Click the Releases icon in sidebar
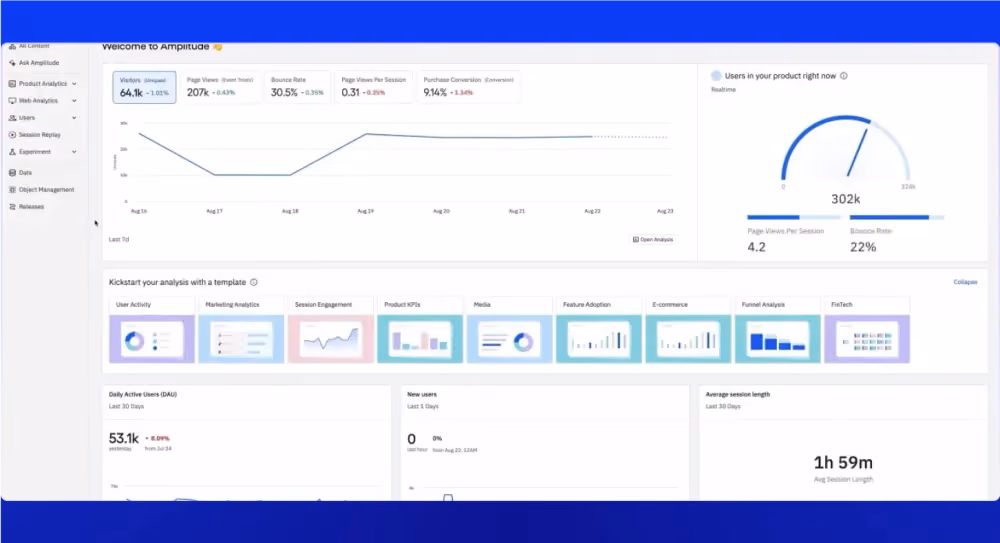The width and height of the screenshot is (1000, 543). click(12, 207)
